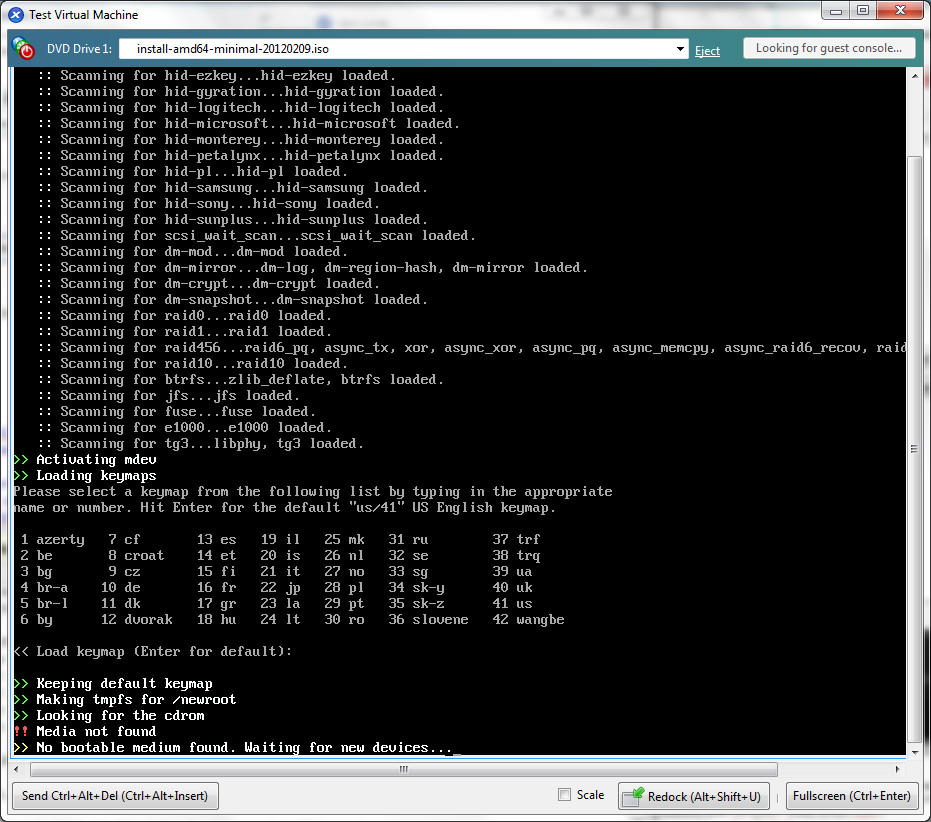The image size is (931, 822).
Task: Click the Redock (Alt+Shift+U) button
Action: pyautogui.click(x=693, y=796)
